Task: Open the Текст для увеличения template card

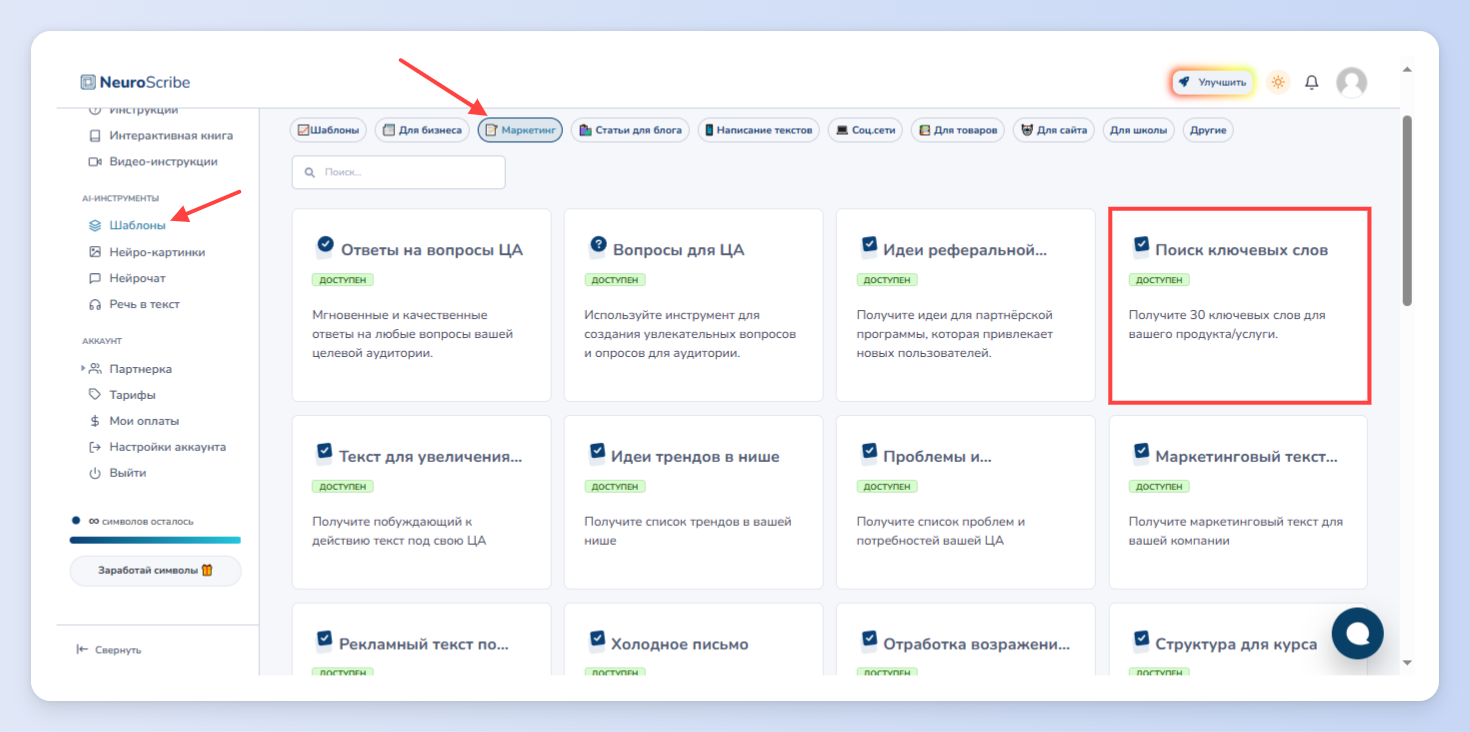Action: [421, 502]
